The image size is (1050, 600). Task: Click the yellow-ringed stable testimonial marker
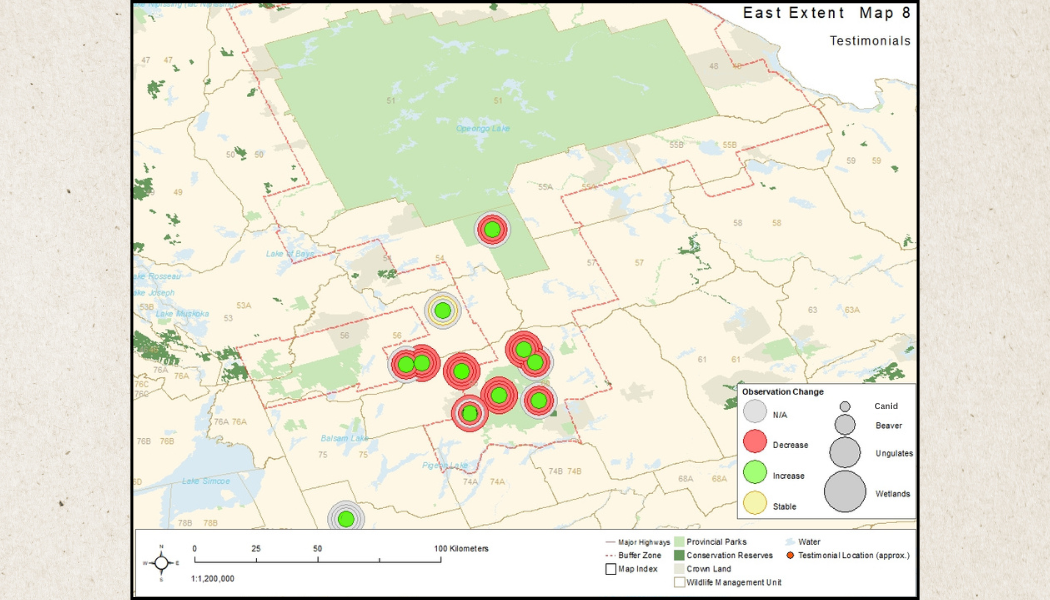point(442,311)
